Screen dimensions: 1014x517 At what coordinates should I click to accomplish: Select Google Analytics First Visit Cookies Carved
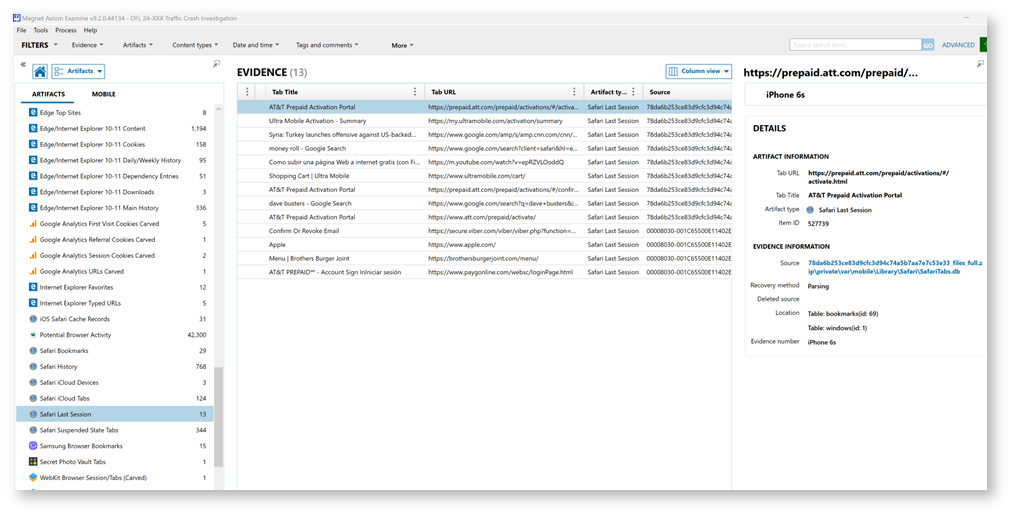(115, 224)
